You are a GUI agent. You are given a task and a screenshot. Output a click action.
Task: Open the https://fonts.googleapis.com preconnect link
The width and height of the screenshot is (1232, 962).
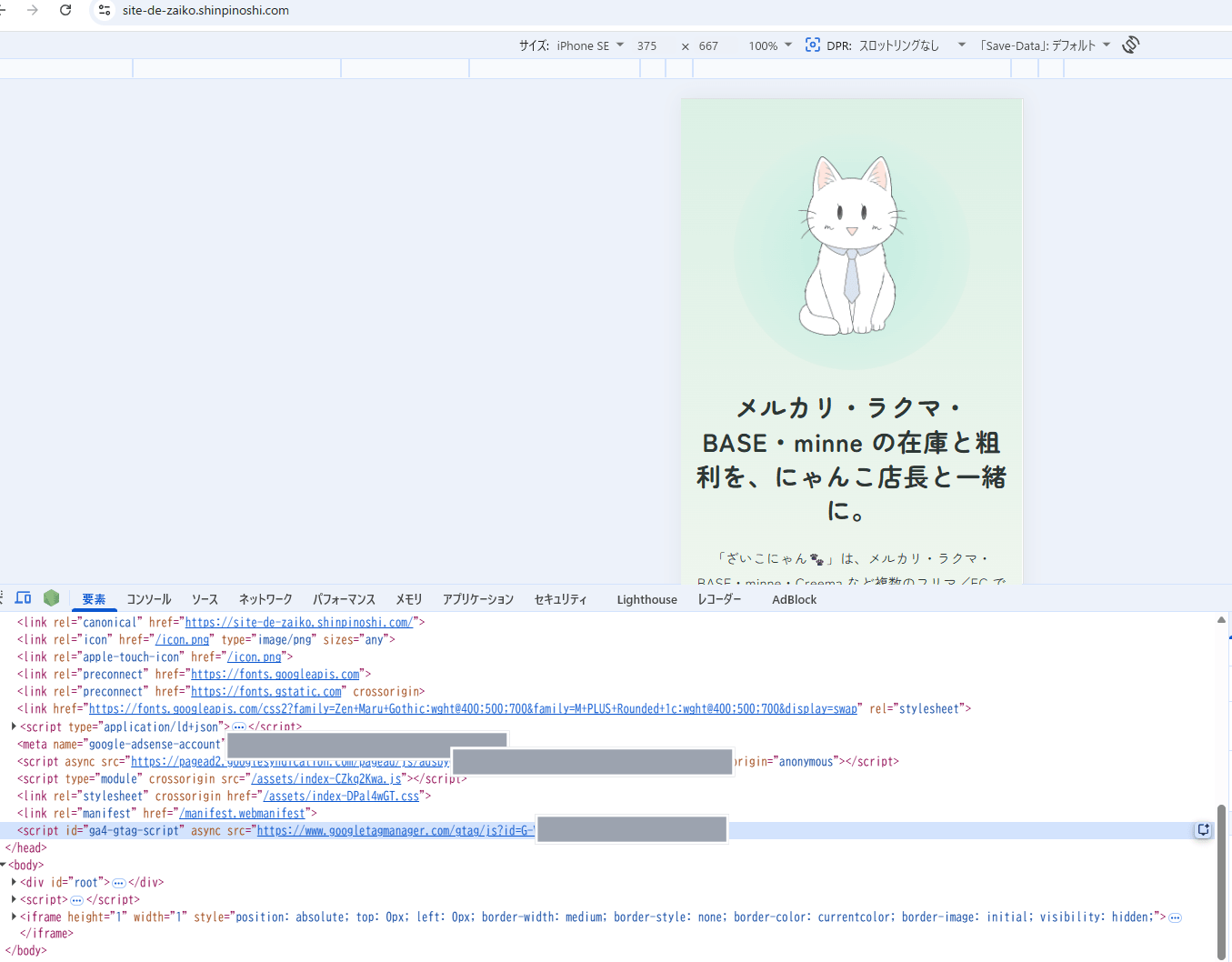coord(275,674)
